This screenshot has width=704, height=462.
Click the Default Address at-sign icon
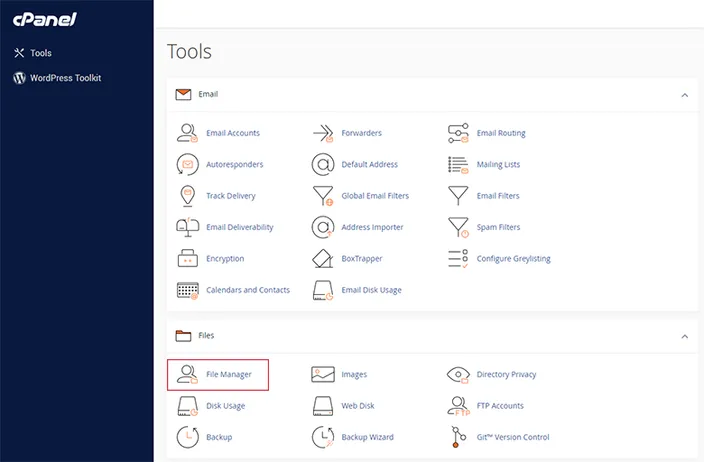323,164
